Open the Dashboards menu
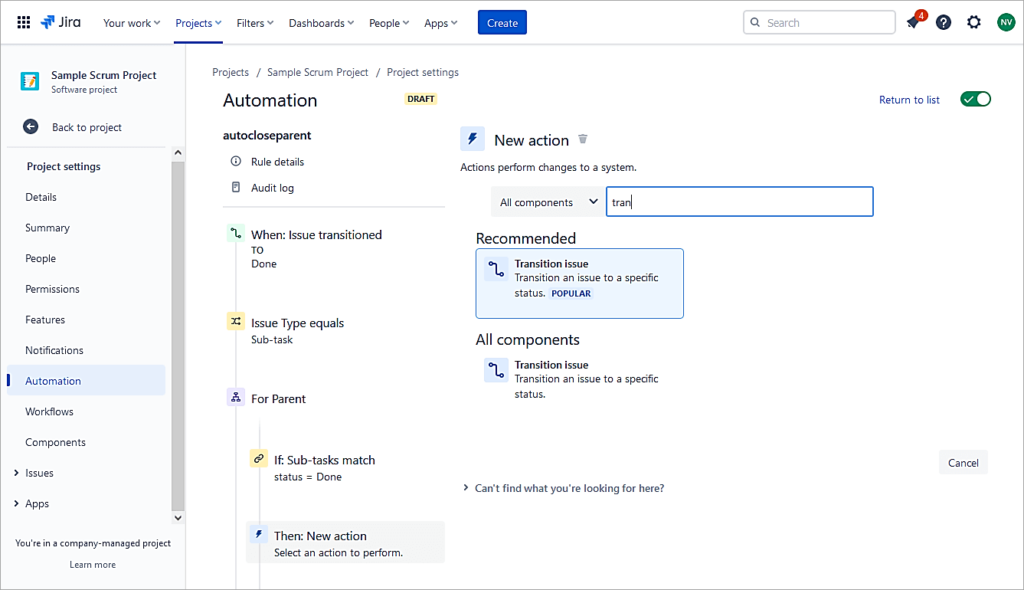 pos(322,23)
